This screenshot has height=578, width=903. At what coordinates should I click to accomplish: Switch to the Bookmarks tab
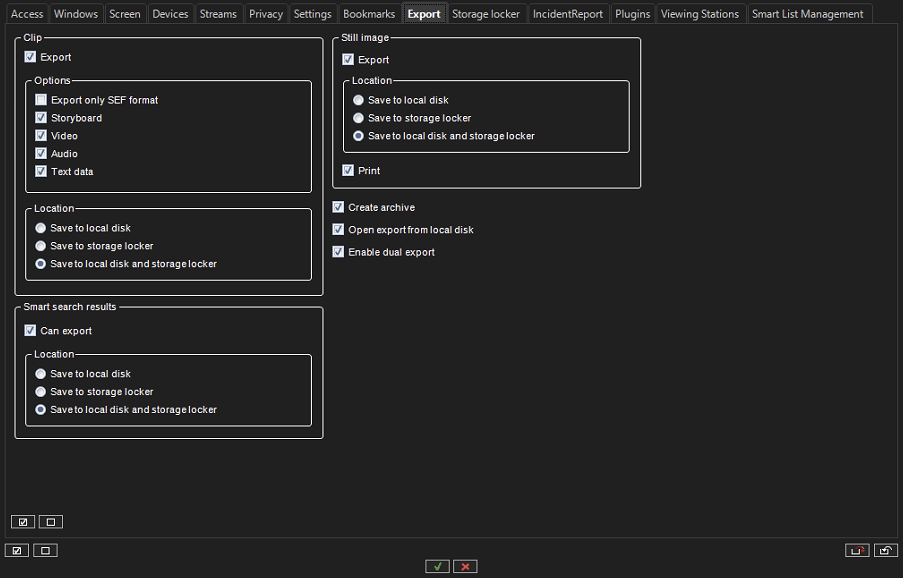click(x=369, y=14)
